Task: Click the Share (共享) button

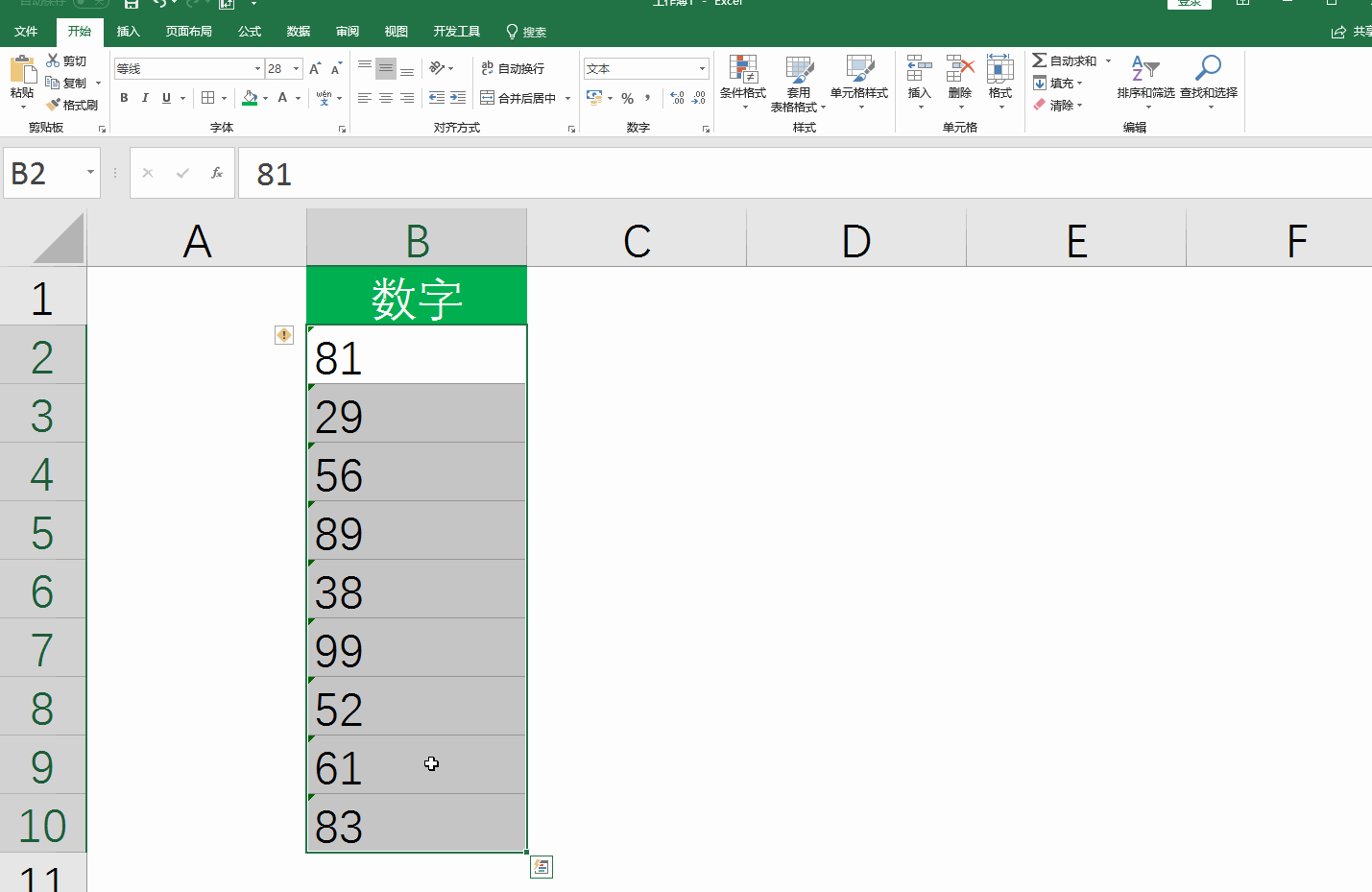Action: 1352,32
